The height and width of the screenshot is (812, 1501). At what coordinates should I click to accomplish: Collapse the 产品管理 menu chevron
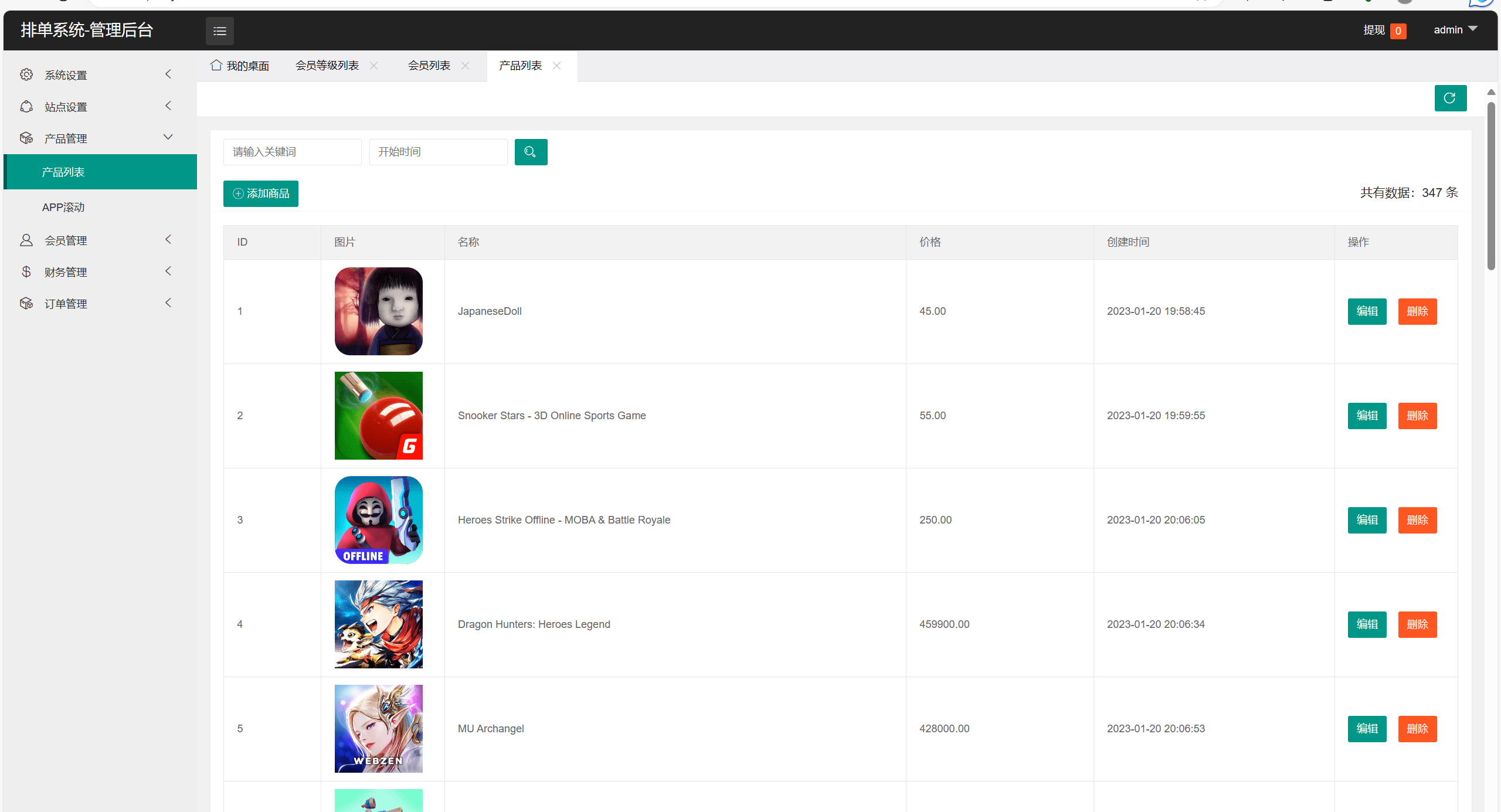point(168,138)
